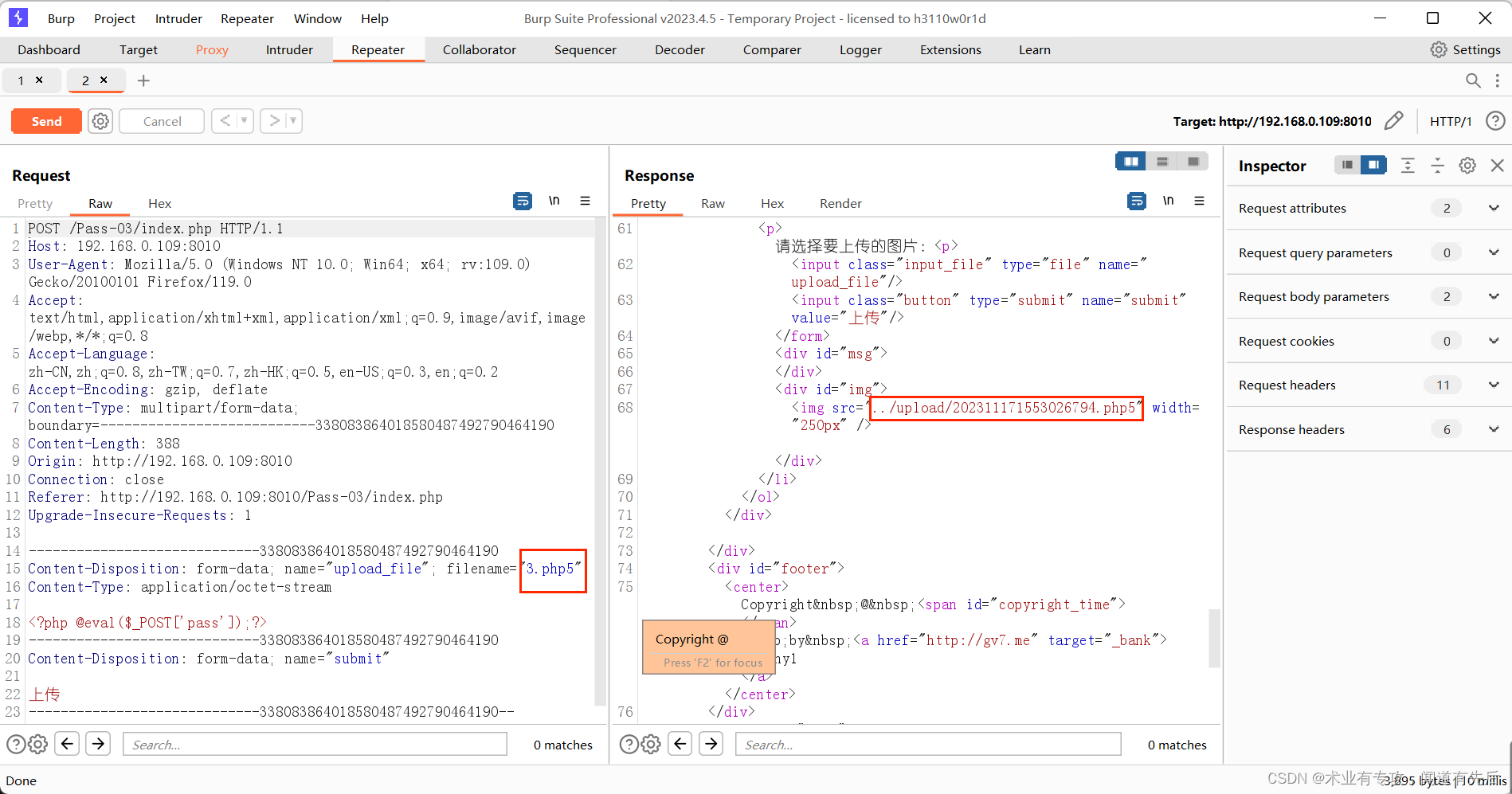
Task: Switch to the Proxy tab
Action: coord(212,49)
